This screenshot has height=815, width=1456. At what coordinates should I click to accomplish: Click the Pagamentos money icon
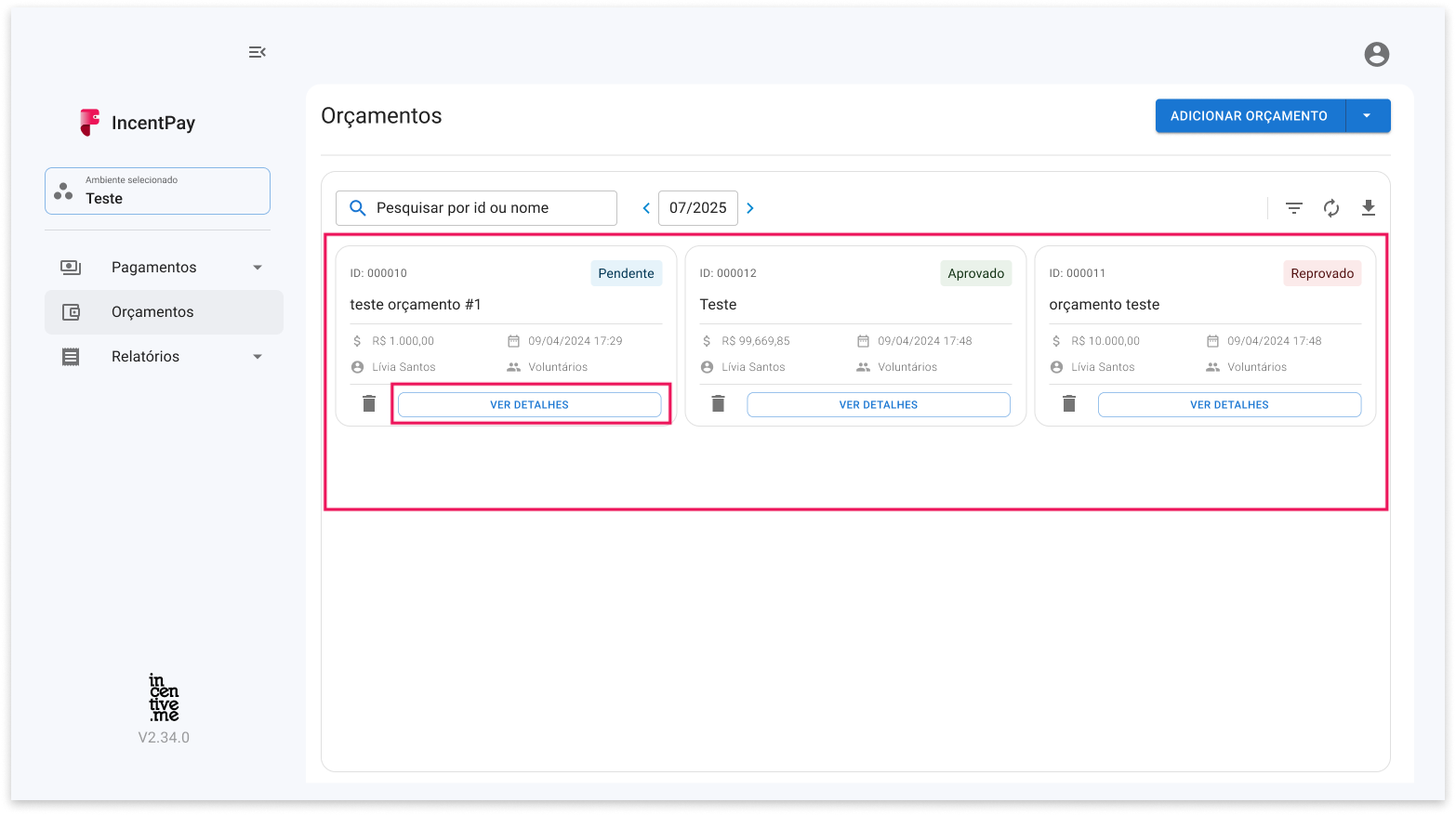(71, 268)
